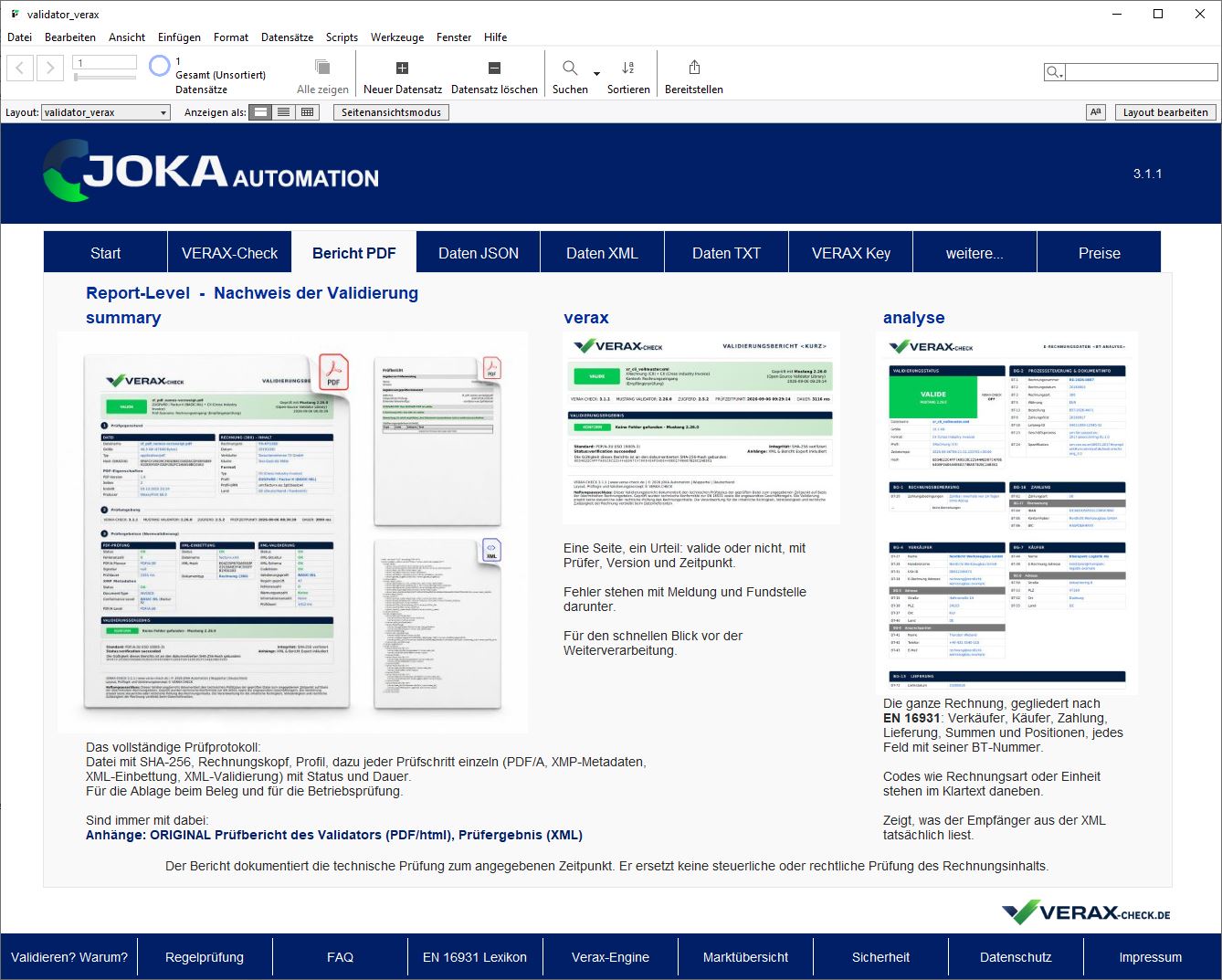1222x980 pixels.
Task: Open the Marktübersicht footer button
Action: click(x=745, y=957)
